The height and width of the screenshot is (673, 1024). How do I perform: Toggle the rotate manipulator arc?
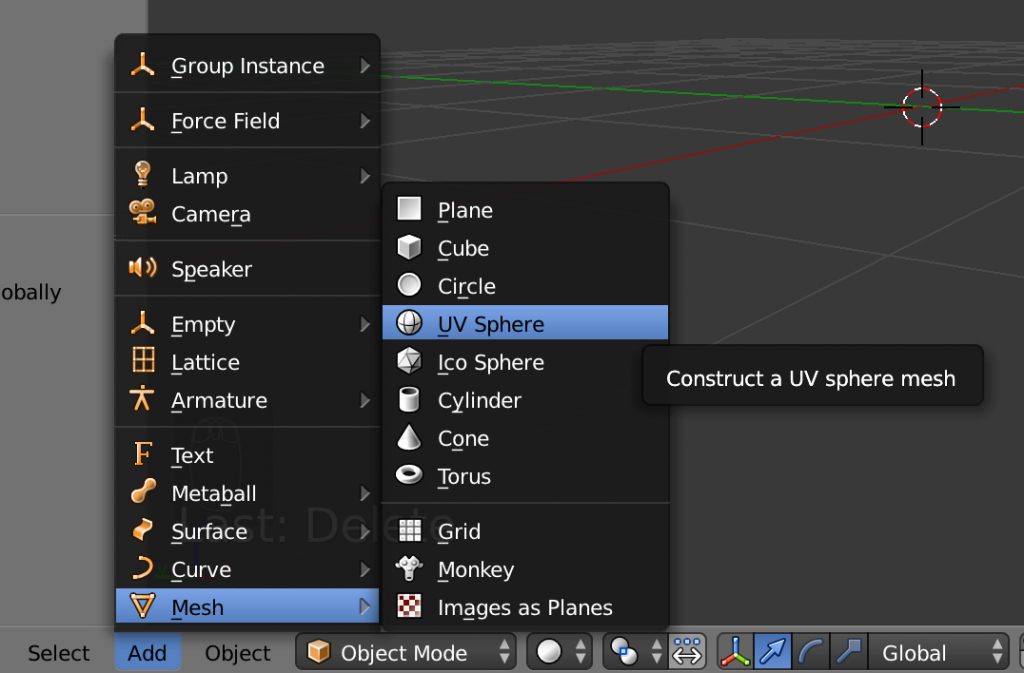(x=810, y=652)
